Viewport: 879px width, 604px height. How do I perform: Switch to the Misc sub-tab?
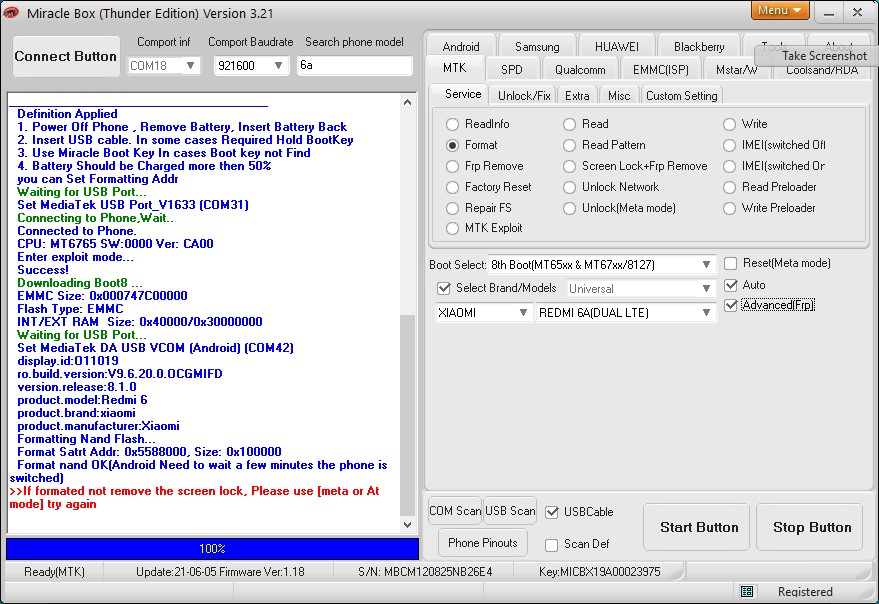(619, 96)
